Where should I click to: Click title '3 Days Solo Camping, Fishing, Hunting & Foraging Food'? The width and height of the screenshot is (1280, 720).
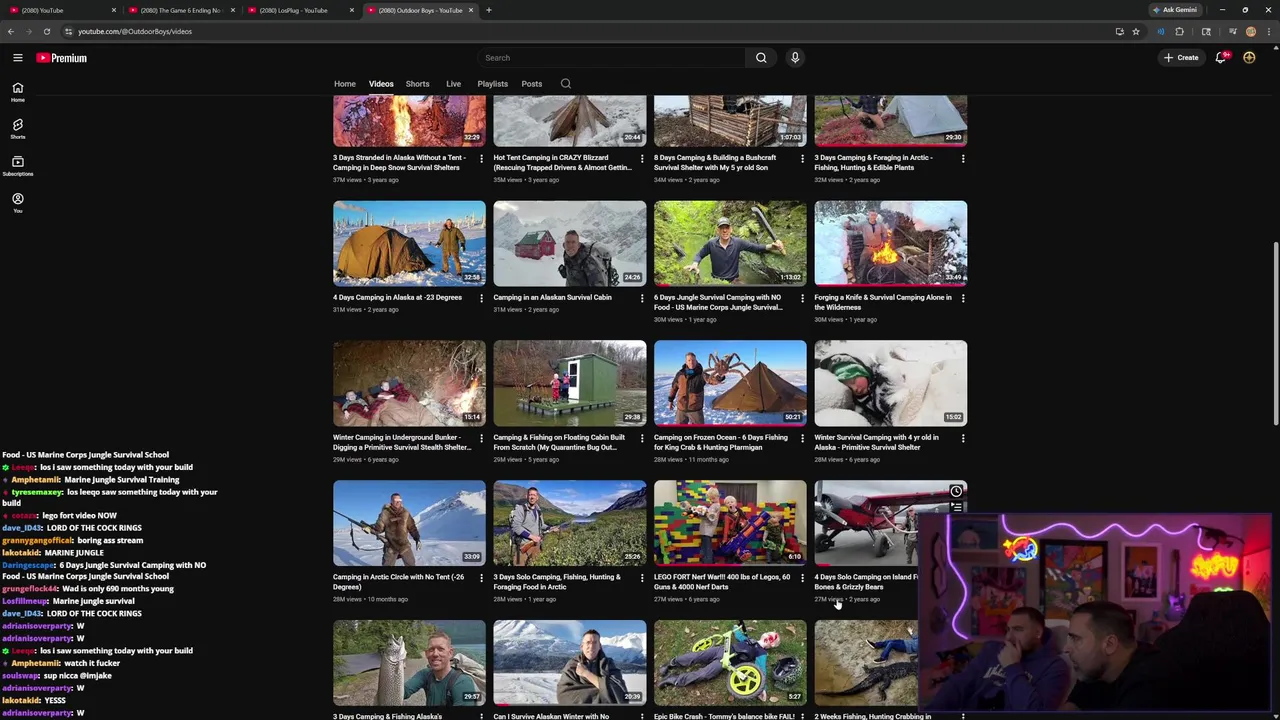click(x=557, y=582)
